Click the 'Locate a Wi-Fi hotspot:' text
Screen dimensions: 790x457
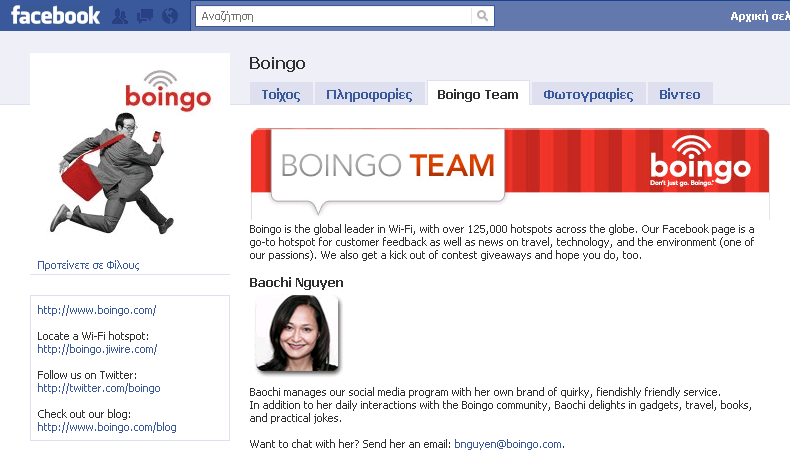pyautogui.click(x=93, y=336)
